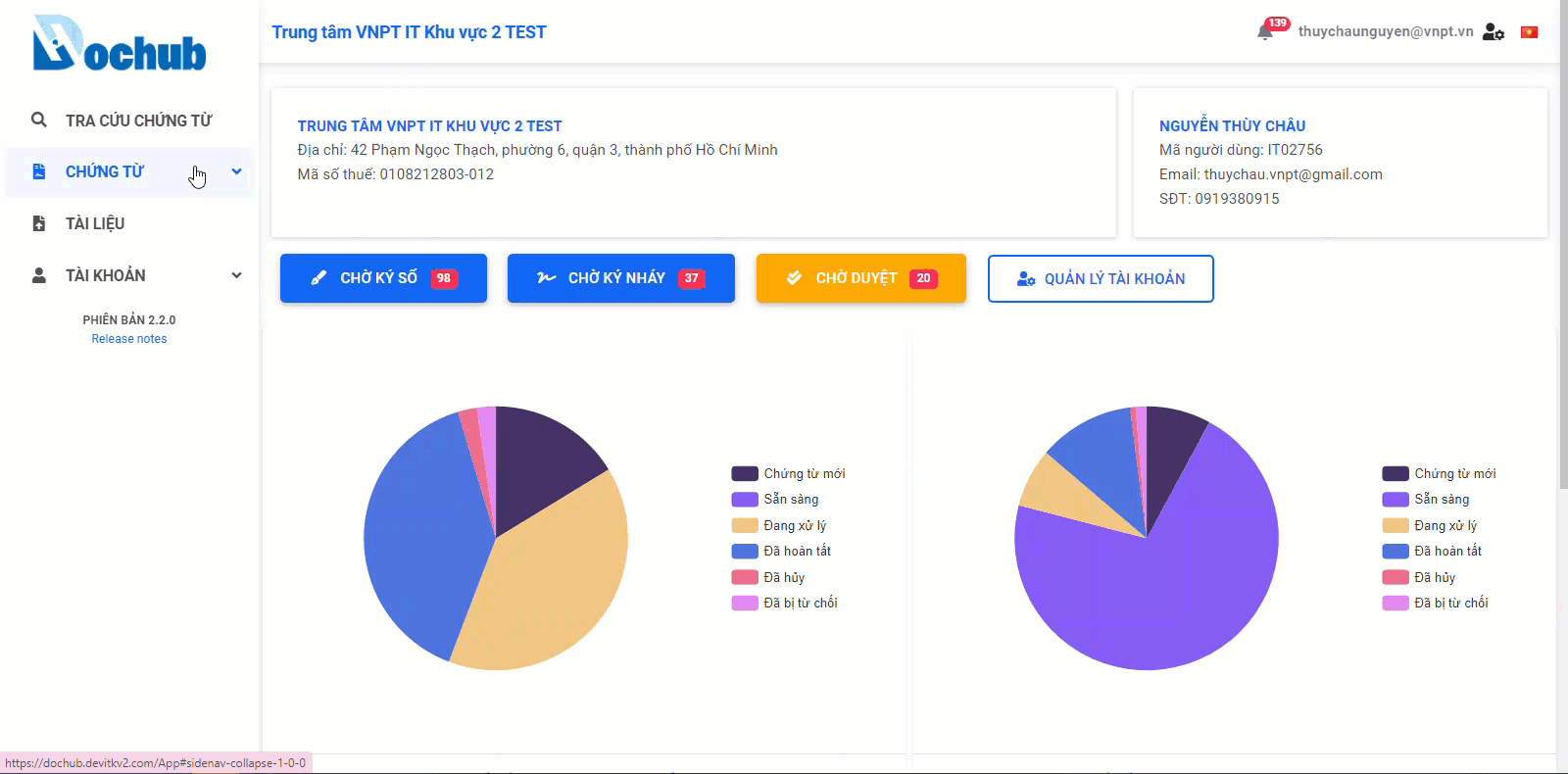Click the TRUNG TÂM VNPT IT KHU VỰC 2 TEST card heading
This screenshot has width=1568, height=774.
(429, 126)
